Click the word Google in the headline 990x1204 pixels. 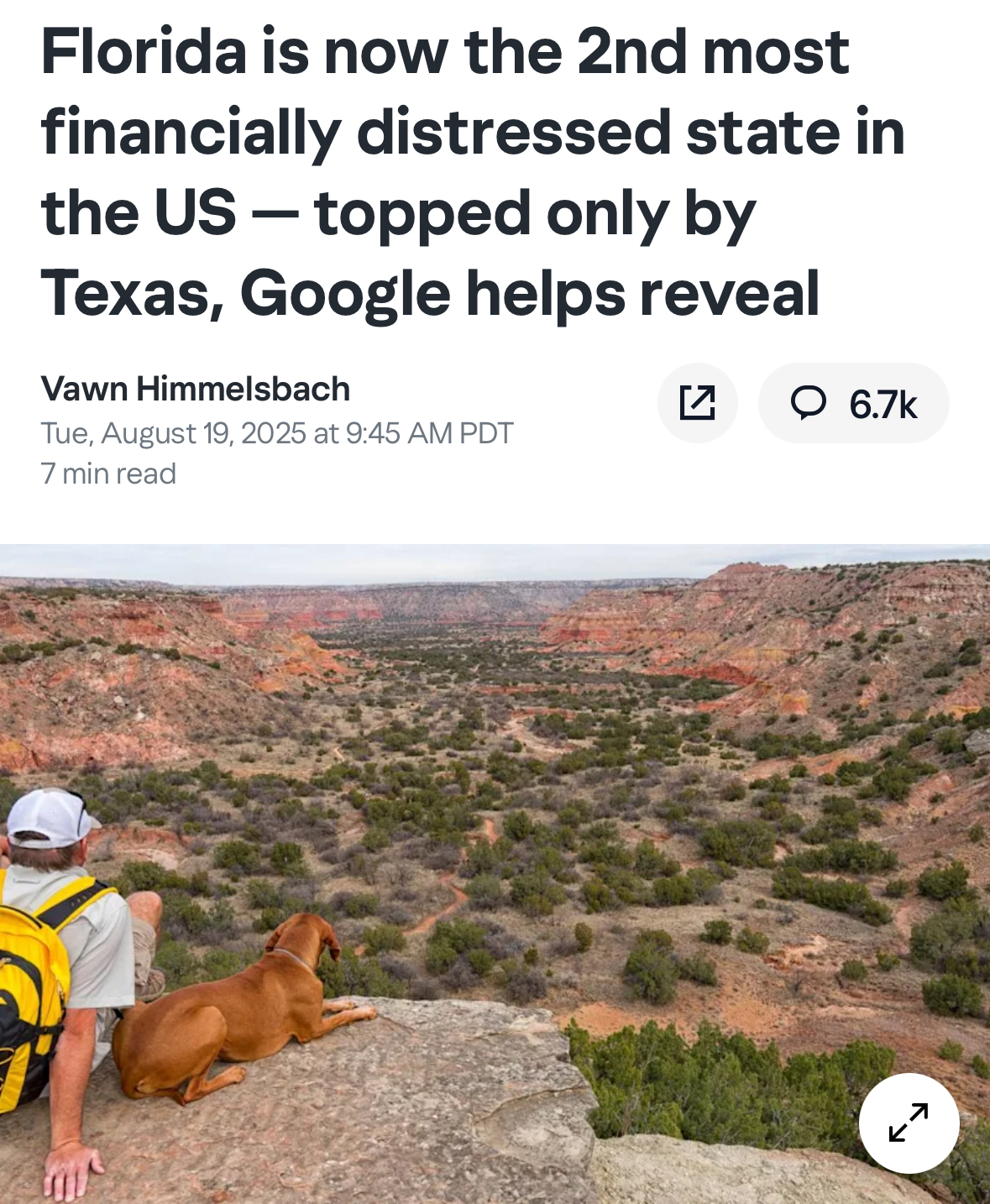coord(345,296)
